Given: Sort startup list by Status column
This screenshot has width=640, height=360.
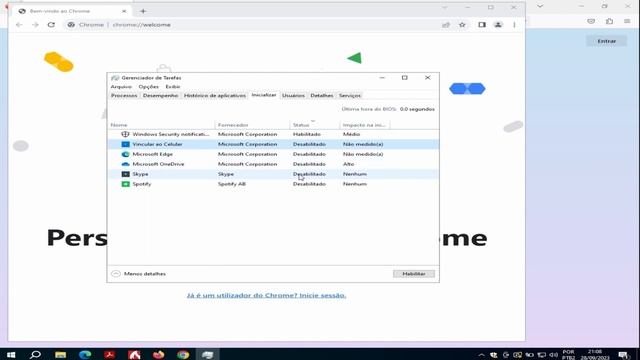Looking at the screenshot, I should [314, 124].
